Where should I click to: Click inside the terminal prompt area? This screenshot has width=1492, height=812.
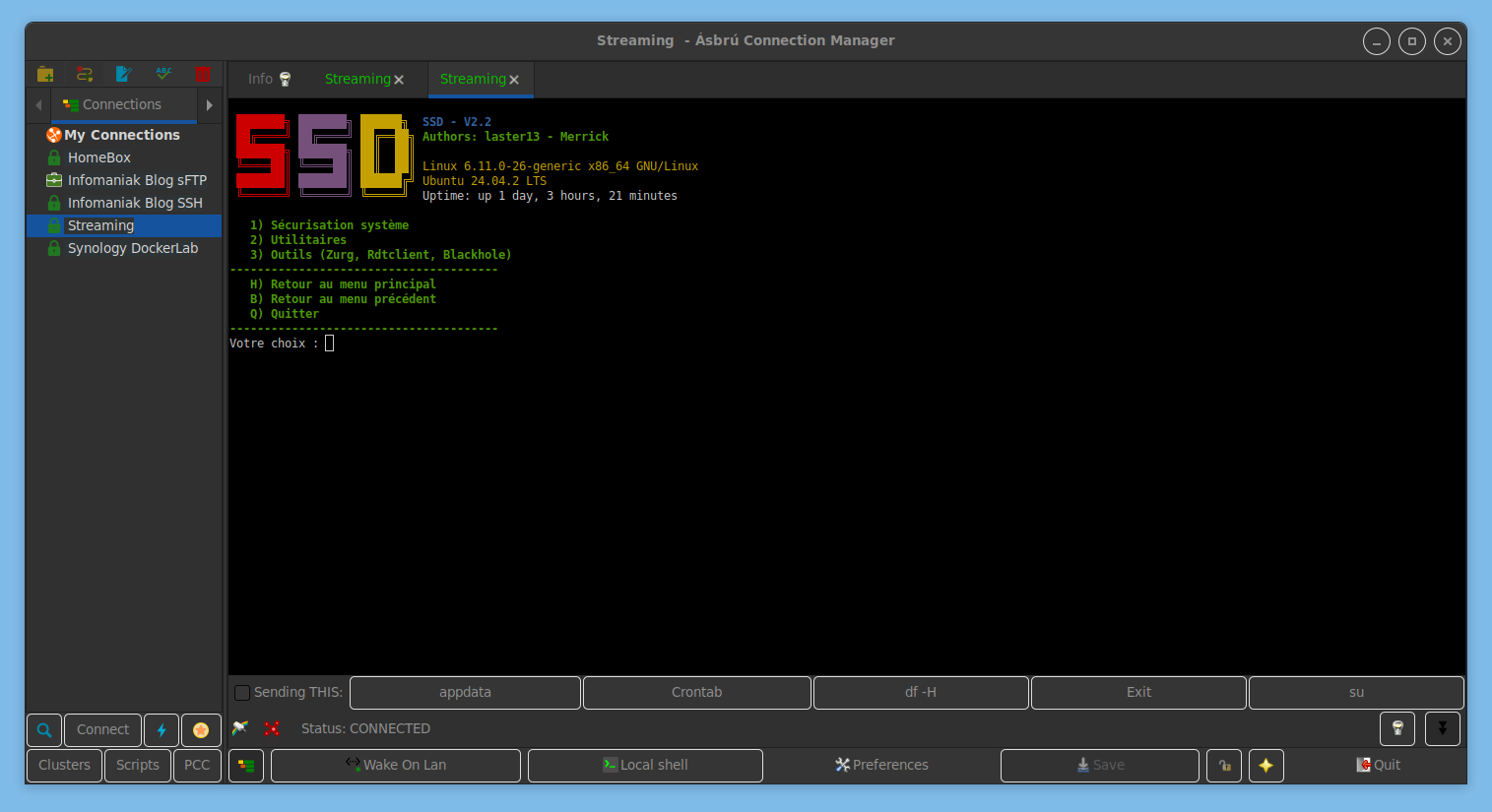[x=330, y=344]
